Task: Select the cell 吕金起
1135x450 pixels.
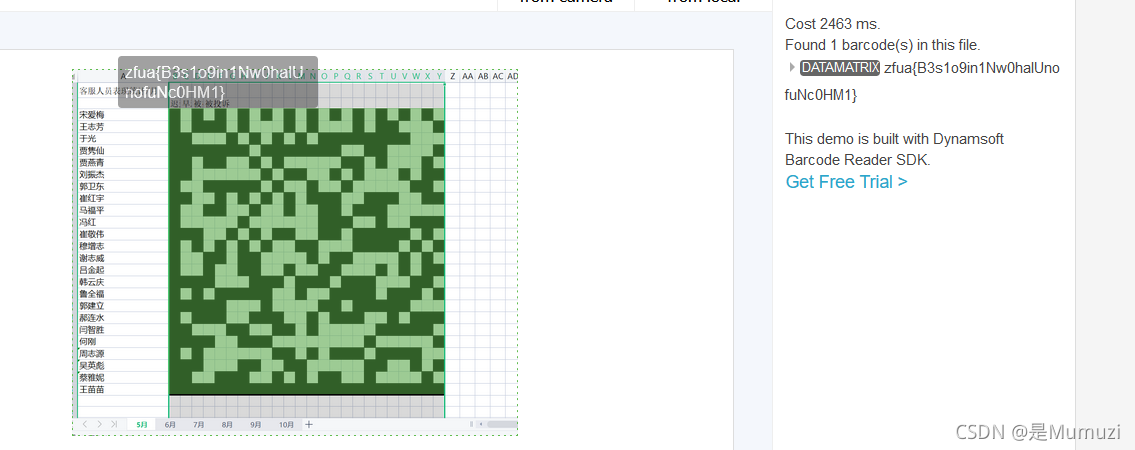Action: click(x=123, y=270)
